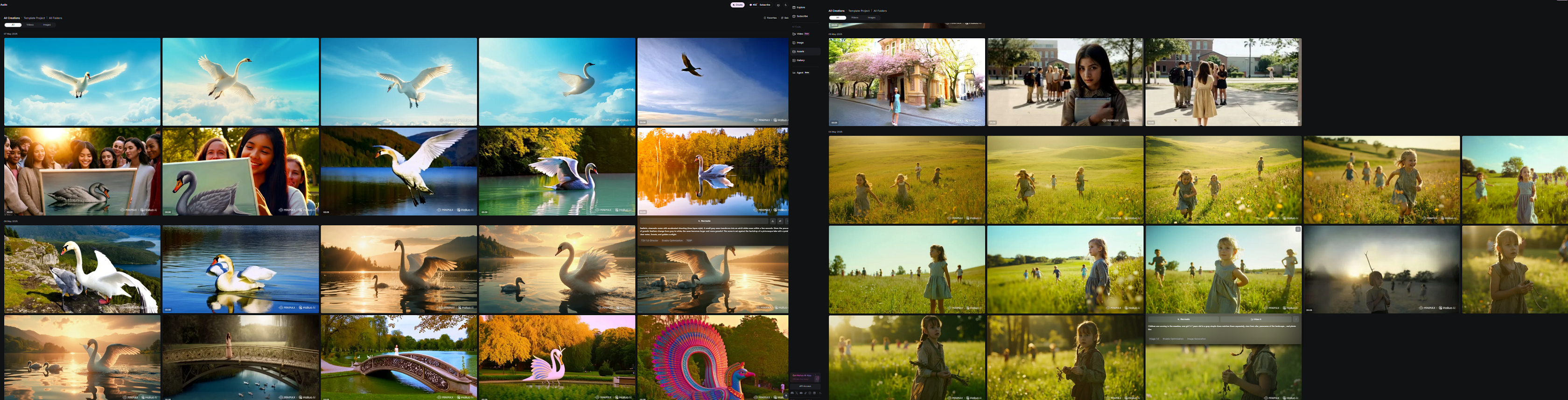Select the All tab in the right window
The width and height of the screenshot is (1568, 400).
pos(838,18)
